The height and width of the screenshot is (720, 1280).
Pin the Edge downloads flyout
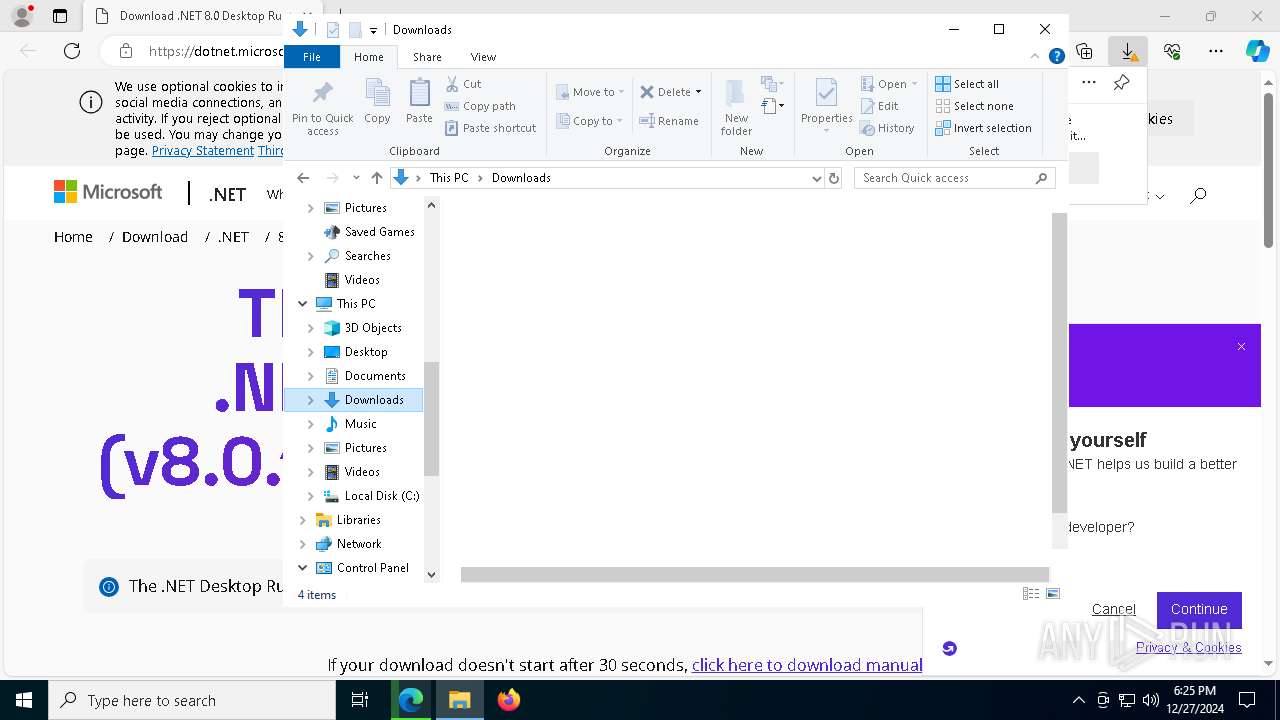(x=1122, y=83)
